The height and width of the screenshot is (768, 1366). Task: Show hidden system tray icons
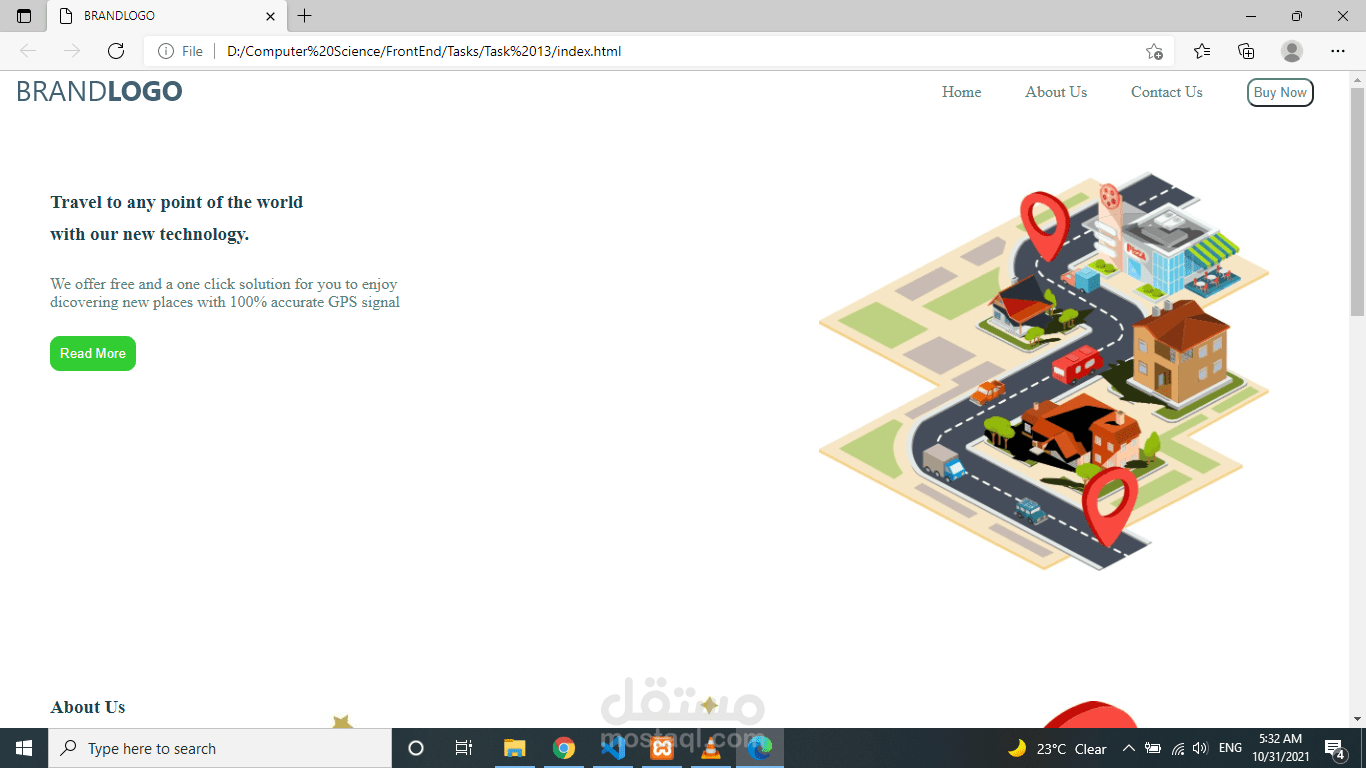point(1129,748)
